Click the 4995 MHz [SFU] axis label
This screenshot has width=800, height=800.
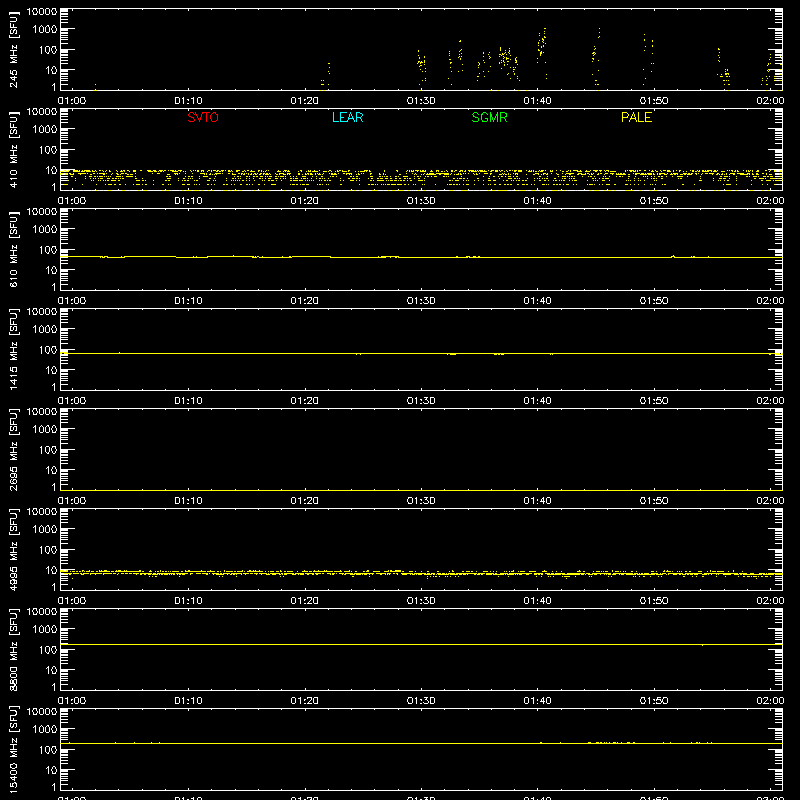click(x=13, y=549)
